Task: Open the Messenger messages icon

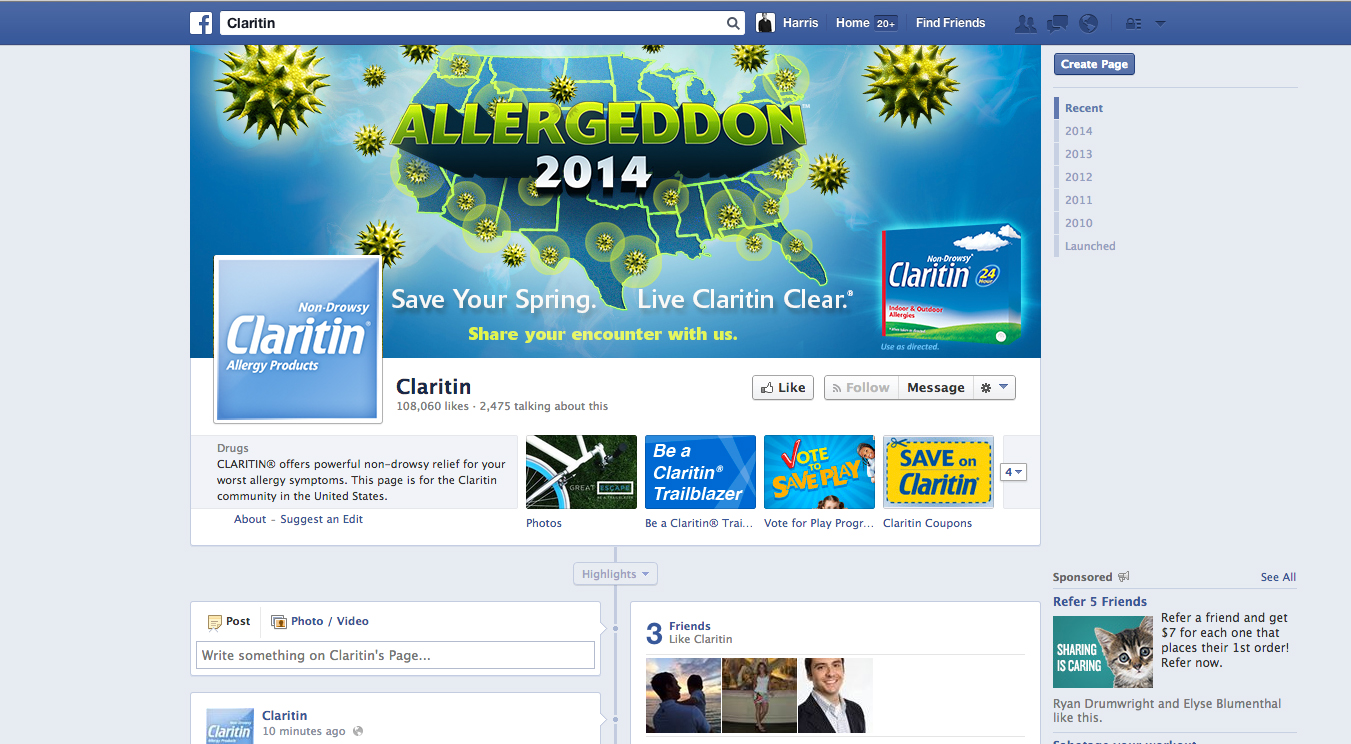Action: [1056, 22]
